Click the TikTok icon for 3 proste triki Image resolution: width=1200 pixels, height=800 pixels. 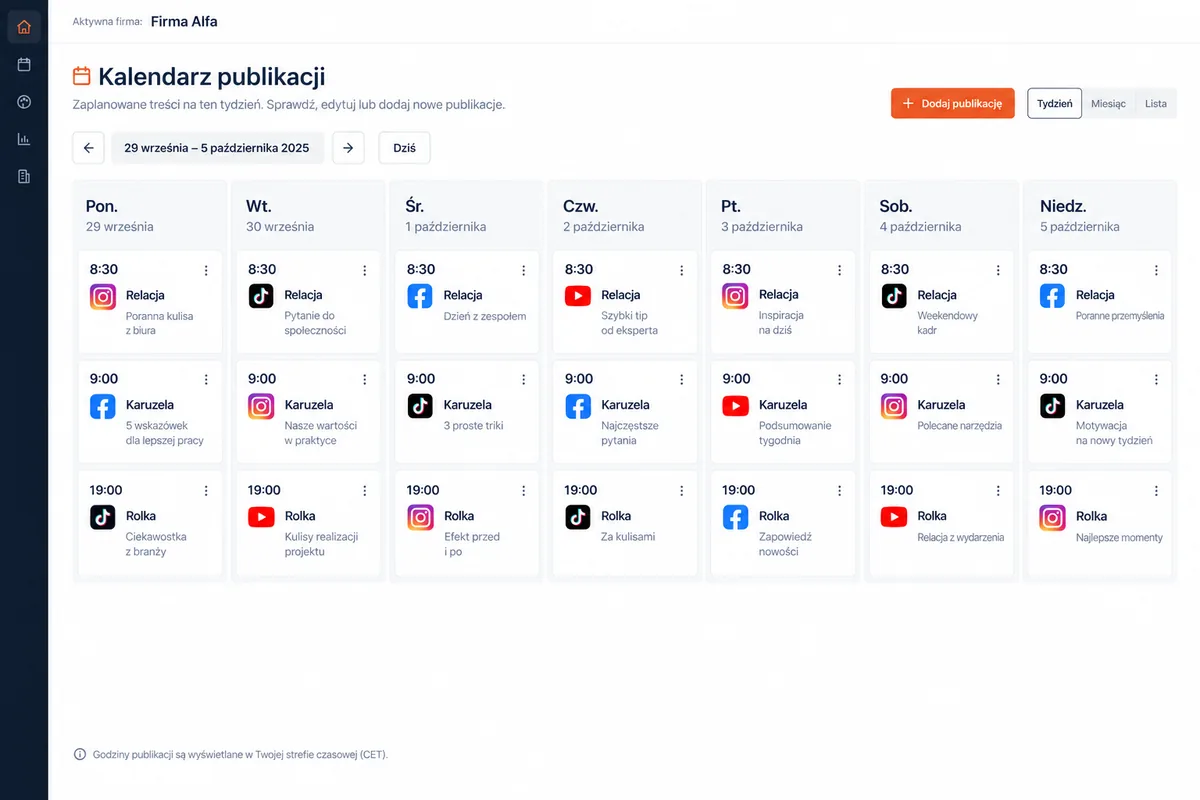[420, 406]
